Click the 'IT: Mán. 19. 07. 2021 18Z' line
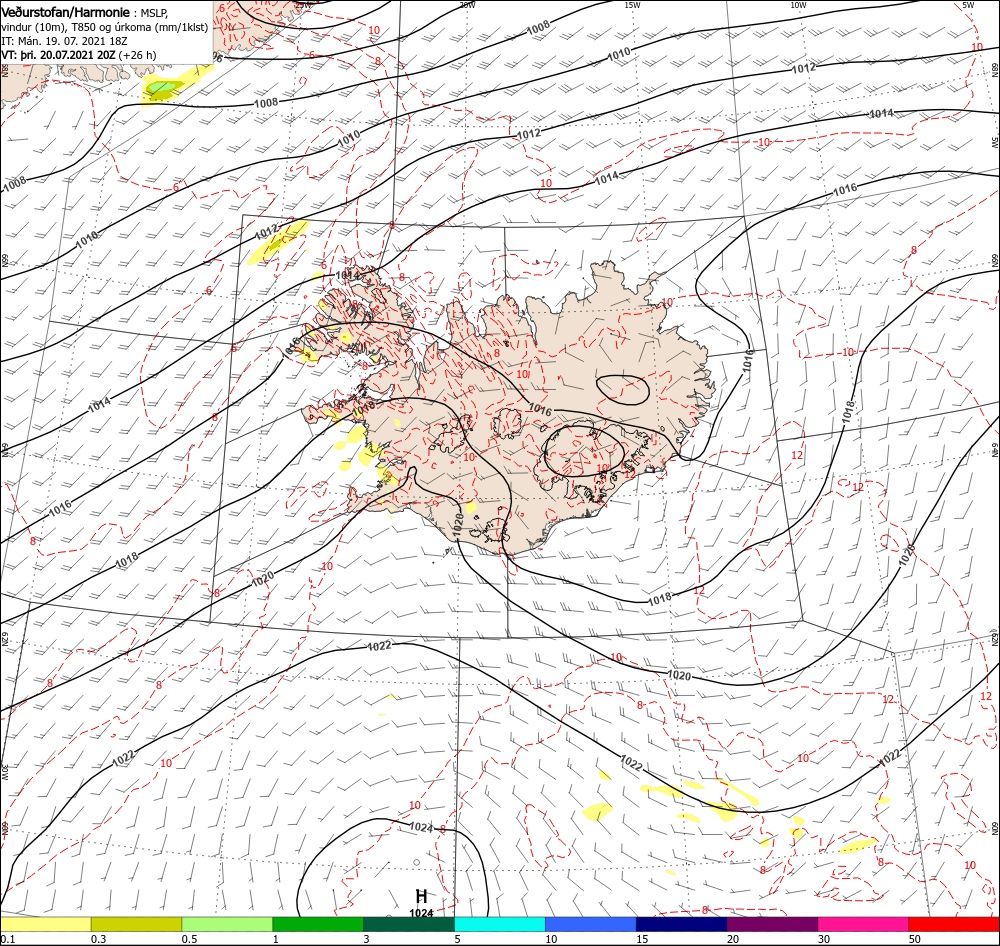This screenshot has width=1000, height=946. point(64,41)
